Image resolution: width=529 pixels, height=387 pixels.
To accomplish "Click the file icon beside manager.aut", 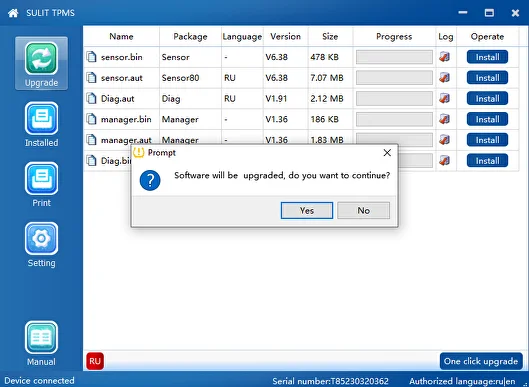I will (x=91, y=139).
